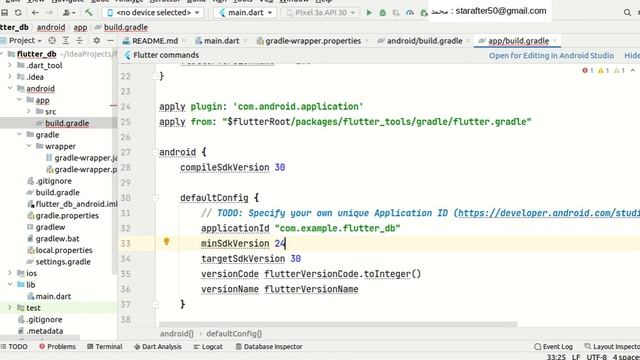Screen dimensions: 640x360
Task: Run the app with green play icon
Action: (369, 13)
